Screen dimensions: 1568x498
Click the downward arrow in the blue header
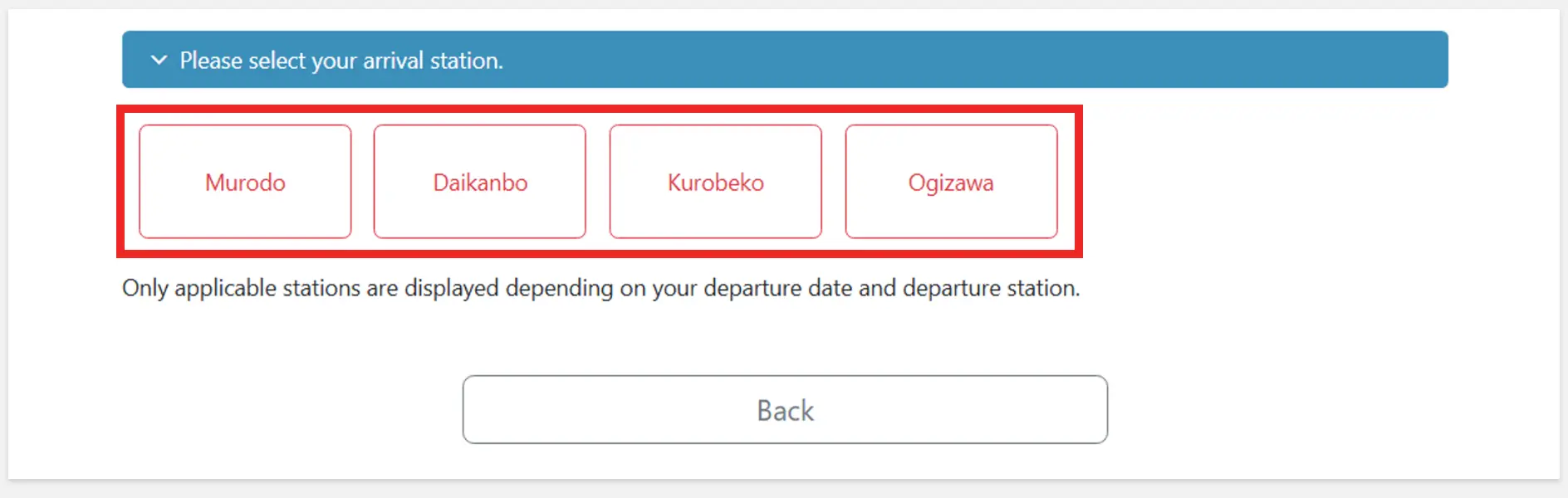(159, 60)
